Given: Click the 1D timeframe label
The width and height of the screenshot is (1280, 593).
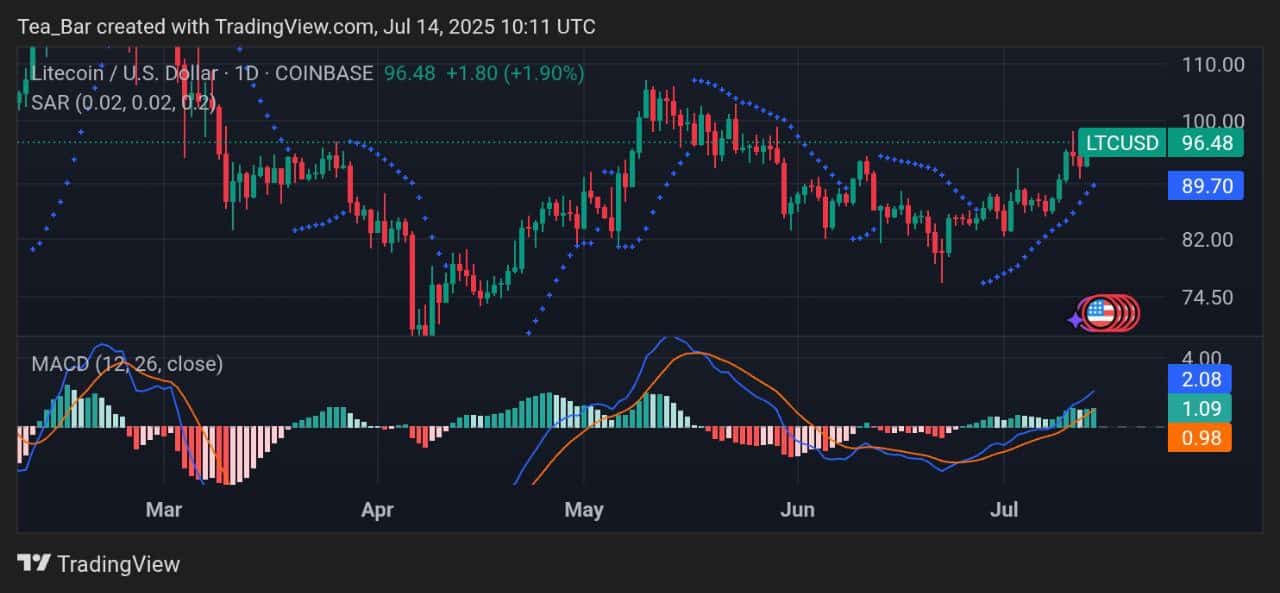Looking at the screenshot, I should point(247,73).
